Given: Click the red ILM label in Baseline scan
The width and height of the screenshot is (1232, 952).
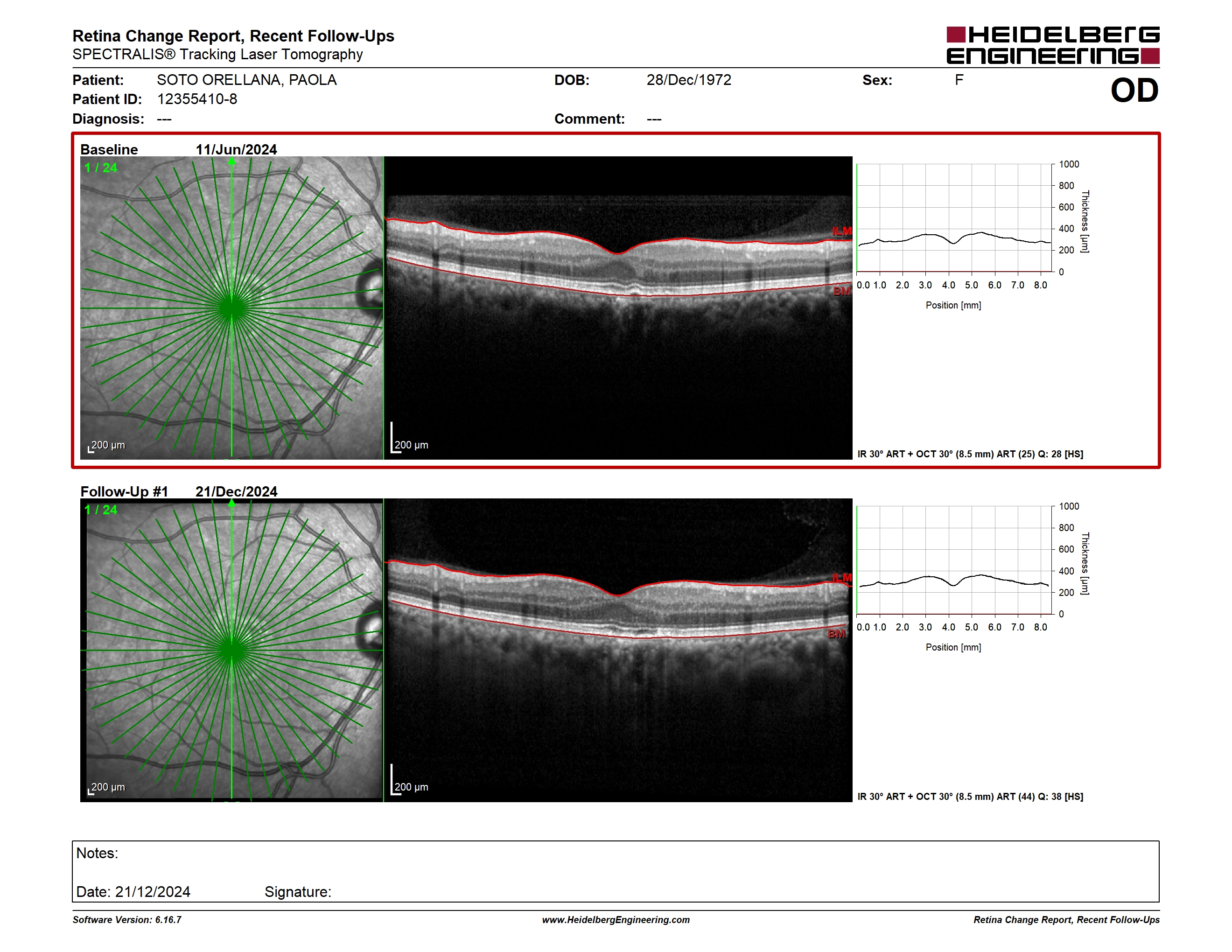Looking at the screenshot, I should (842, 231).
